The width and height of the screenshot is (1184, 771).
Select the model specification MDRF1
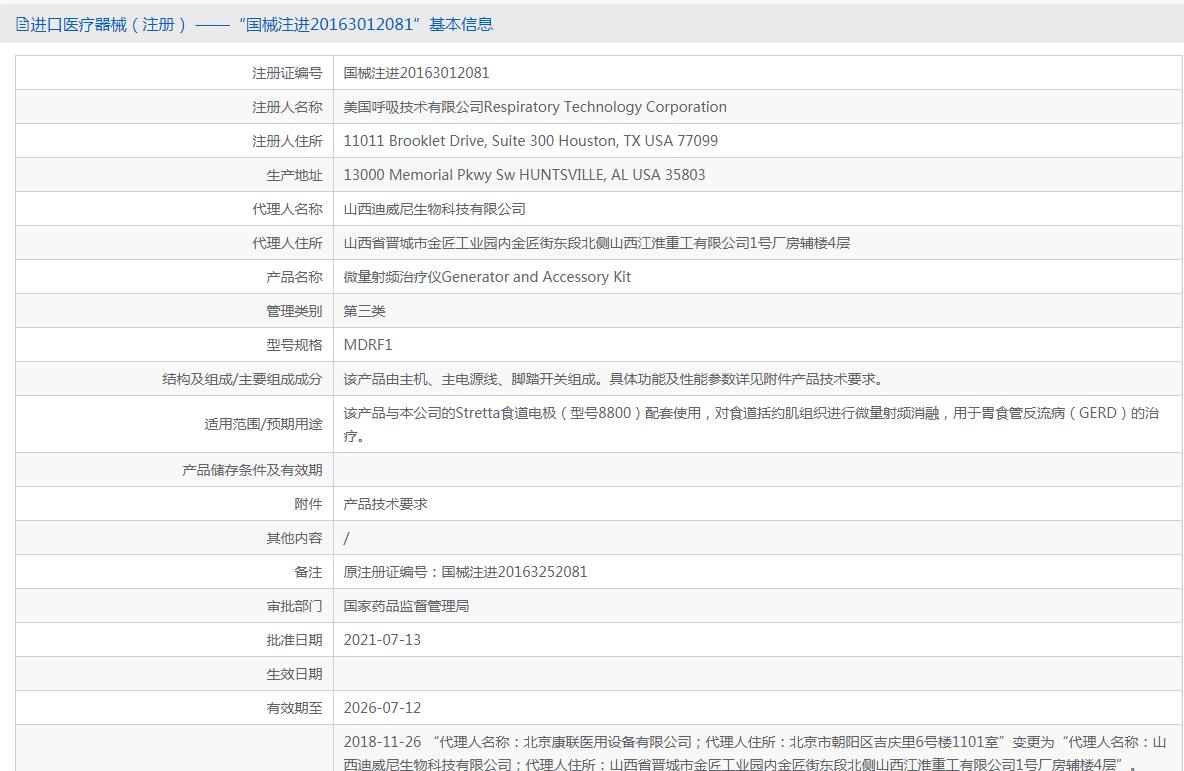tap(368, 345)
